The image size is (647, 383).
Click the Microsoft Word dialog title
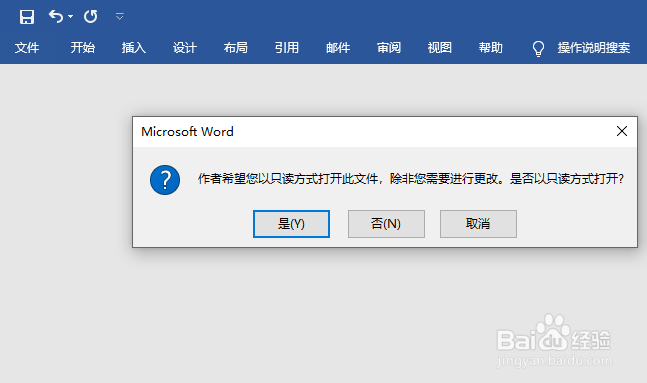[x=187, y=132]
